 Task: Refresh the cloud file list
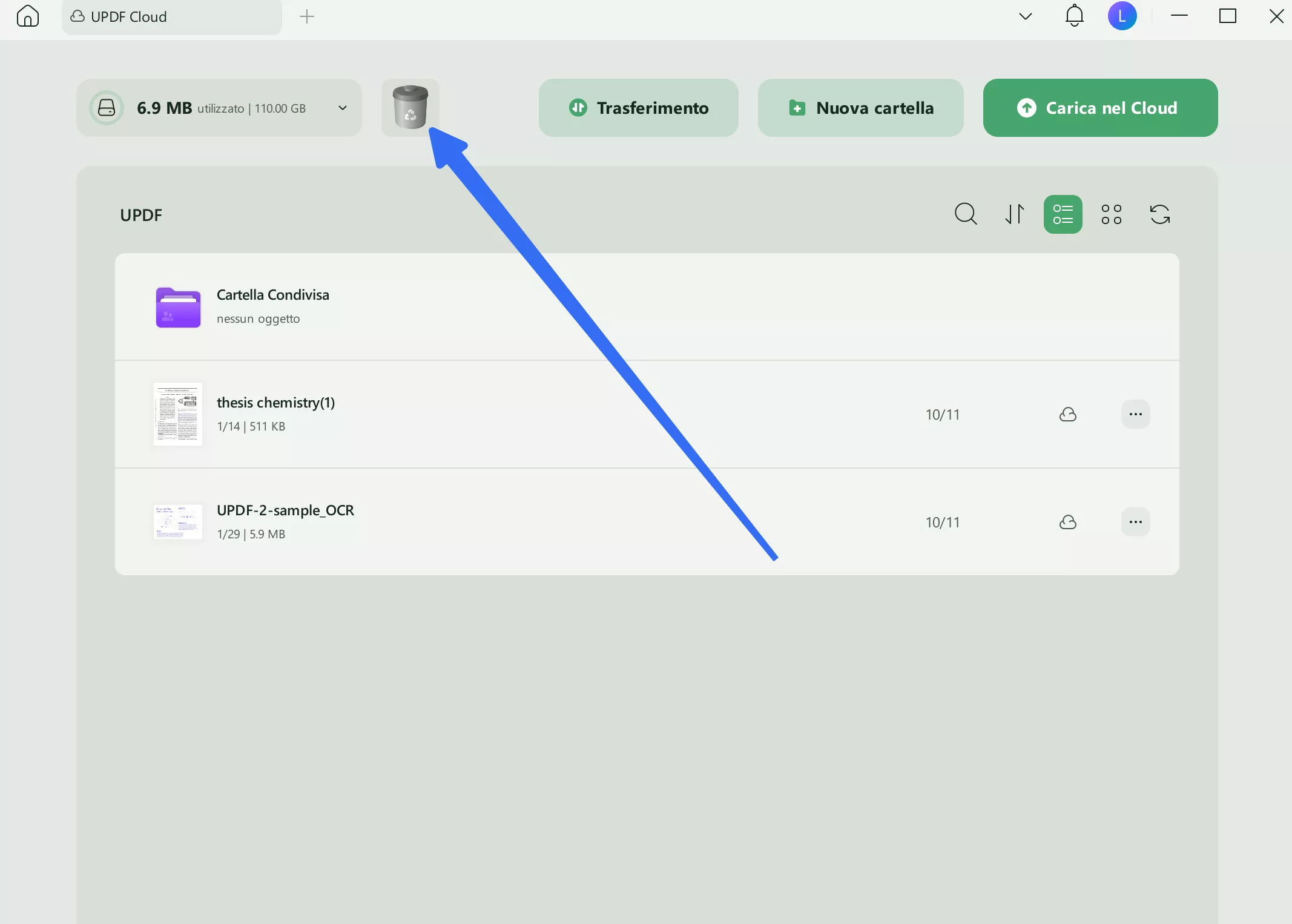[1159, 214]
